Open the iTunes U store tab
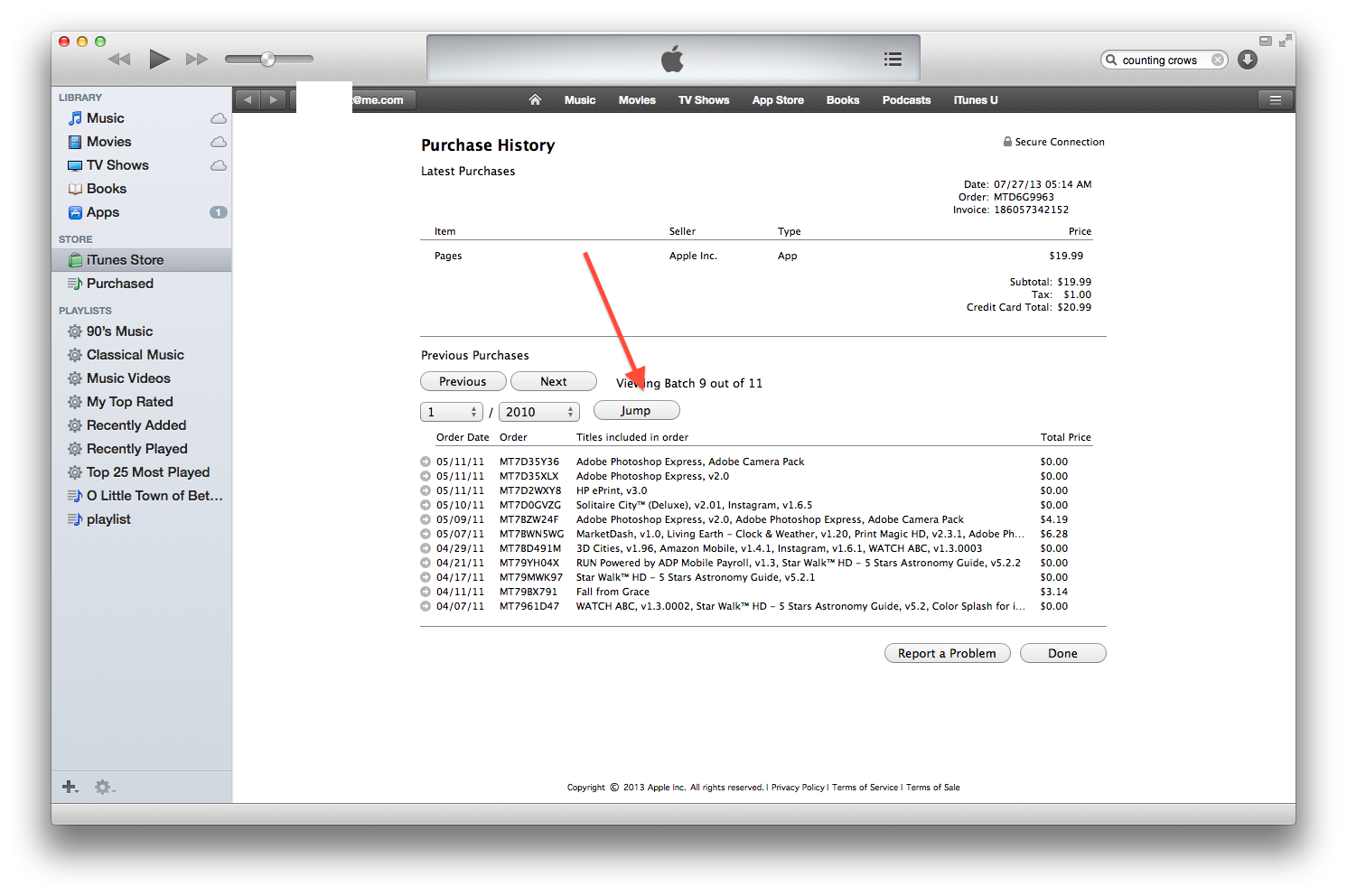Viewport: 1347px width, 896px height. pos(976,100)
